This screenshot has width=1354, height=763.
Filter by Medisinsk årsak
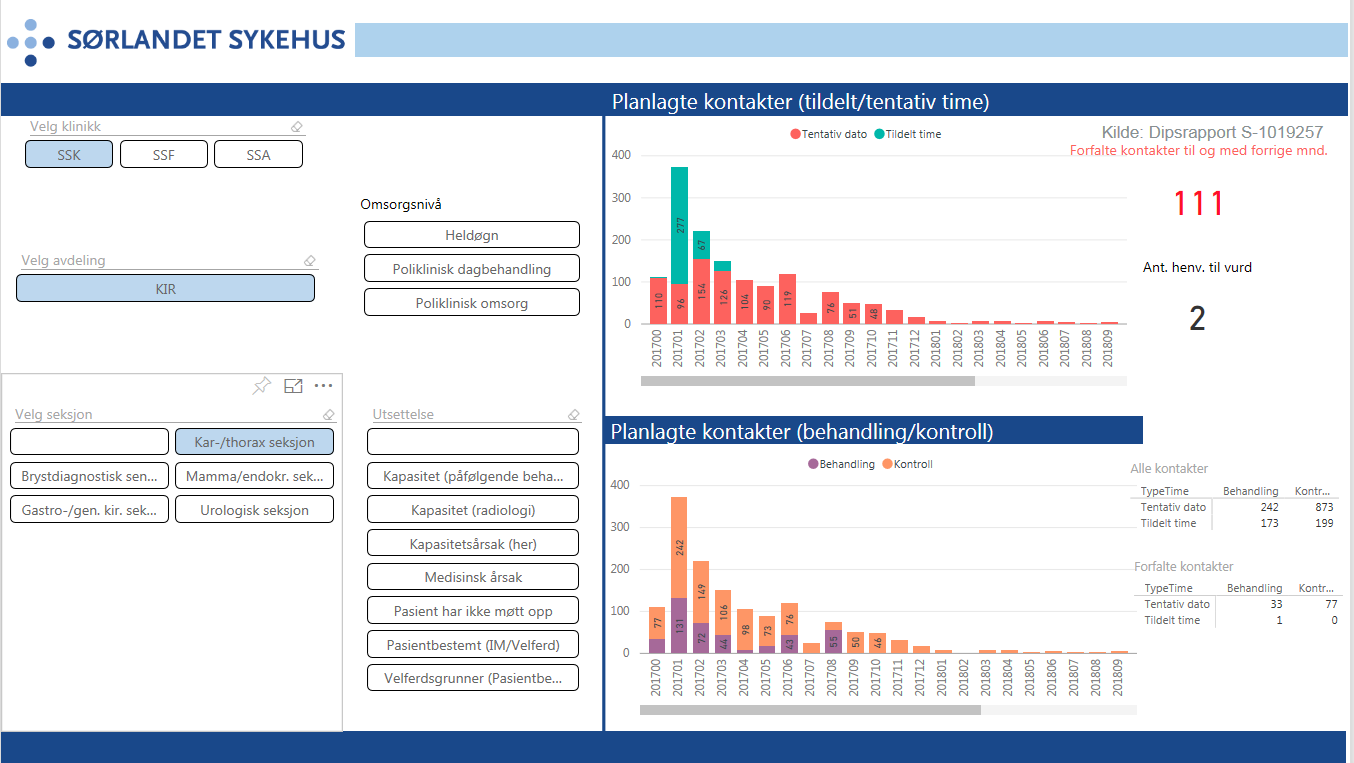click(473, 576)
